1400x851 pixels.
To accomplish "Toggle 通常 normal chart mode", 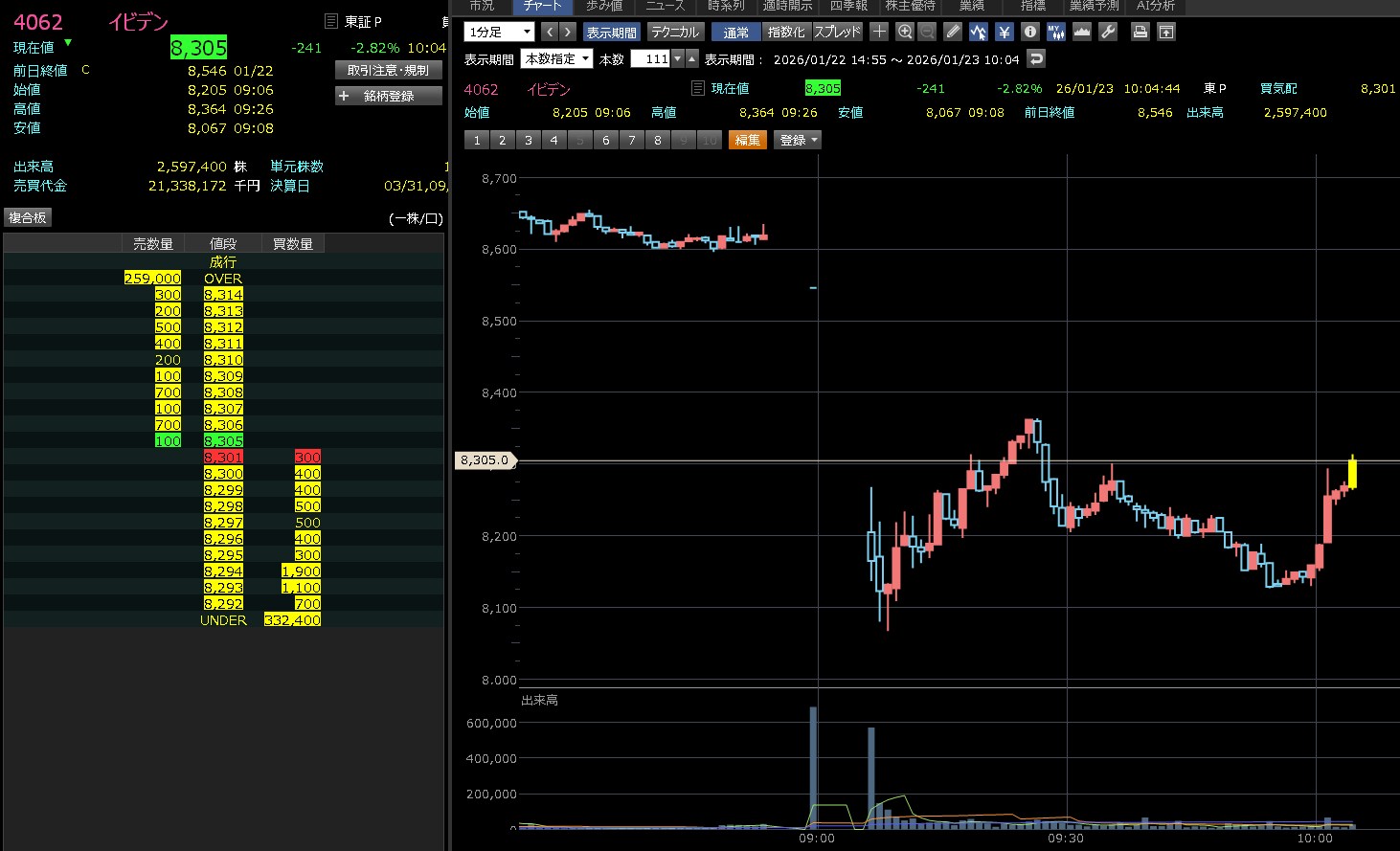I will (x=736, y=32).
